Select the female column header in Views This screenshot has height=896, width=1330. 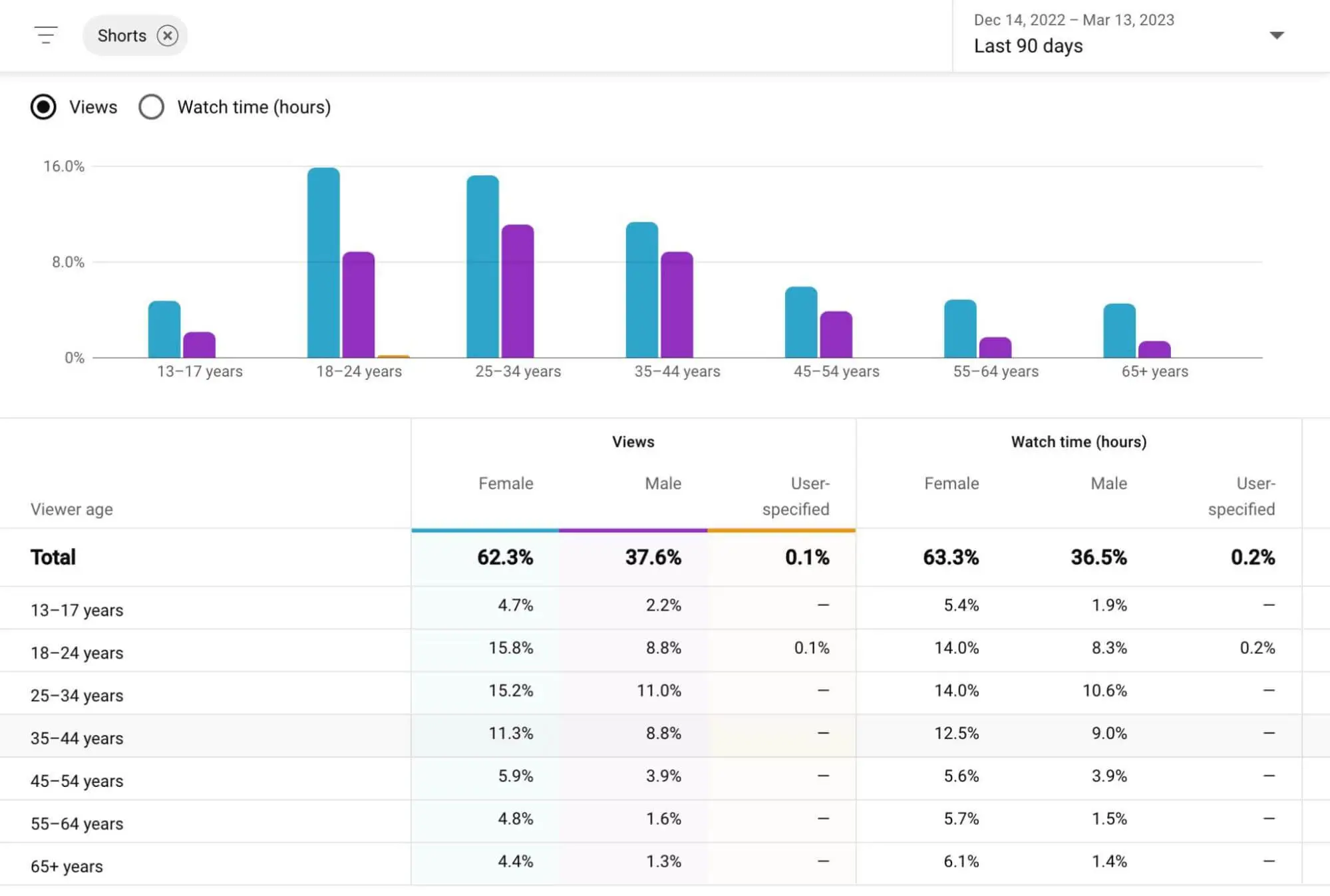(x=506, y=484)
